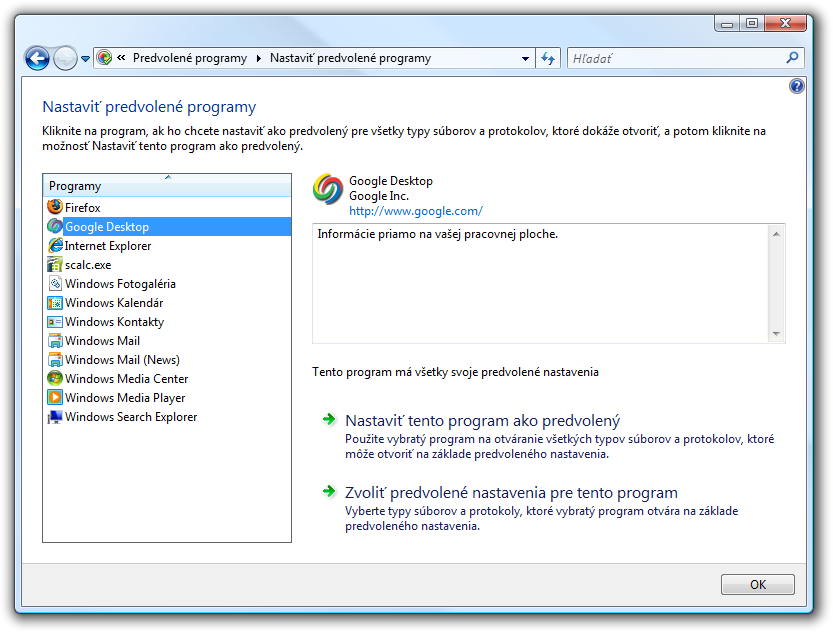This screenshot has width=833, height=632.
Task: Click the Windows Kontakty icon
Action: point(55,322)
